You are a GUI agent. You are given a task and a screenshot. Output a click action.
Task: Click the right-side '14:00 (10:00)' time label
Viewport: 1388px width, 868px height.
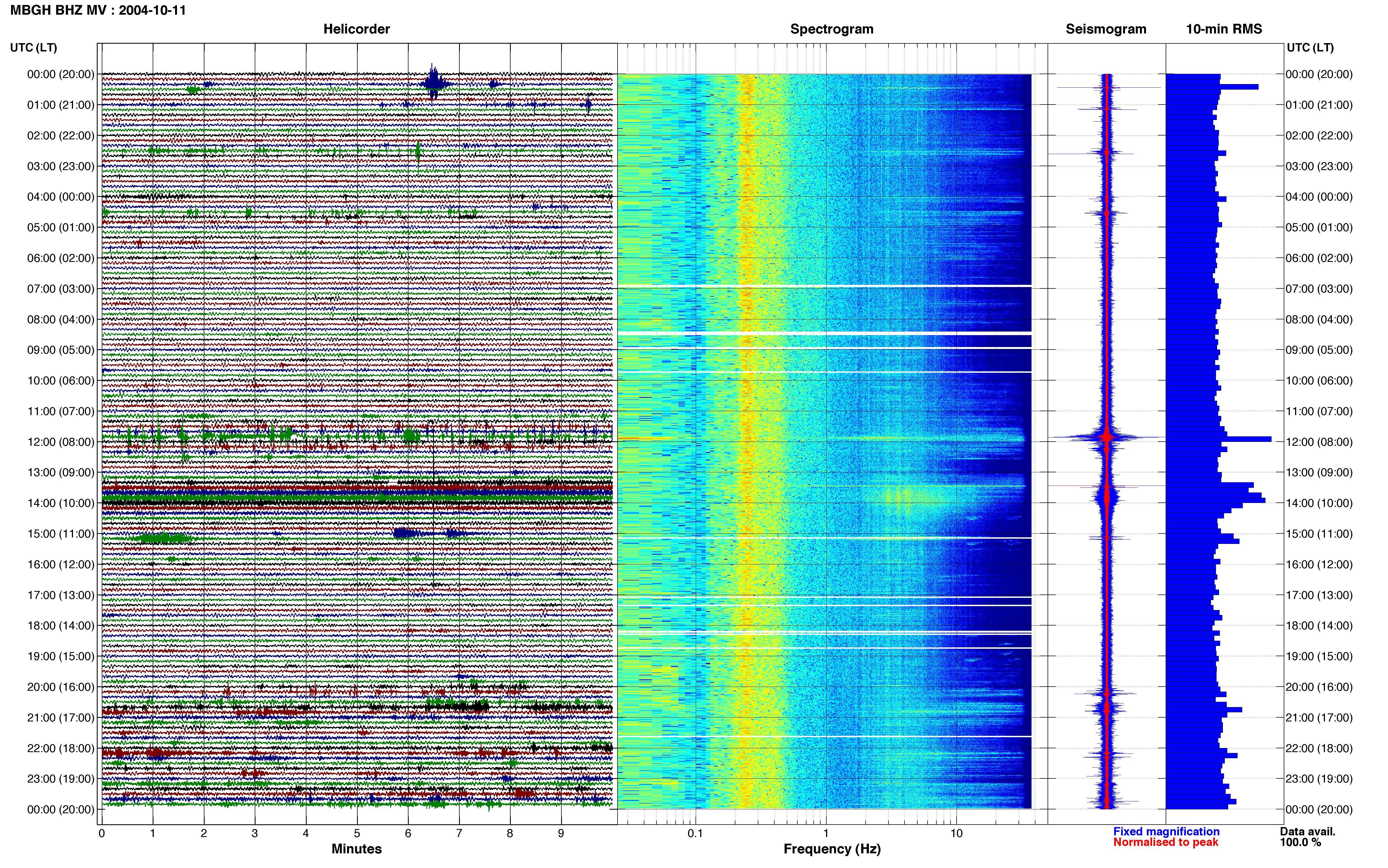1319,503
